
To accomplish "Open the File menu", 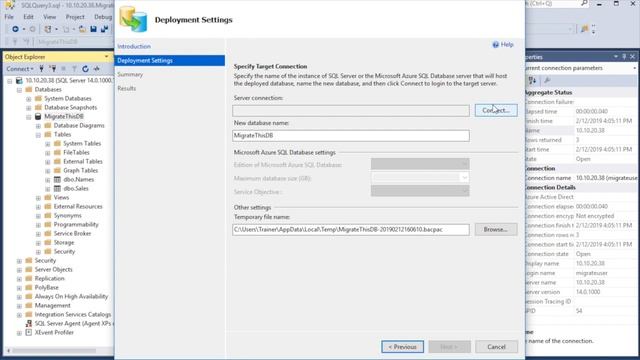I will pos(9,17).
